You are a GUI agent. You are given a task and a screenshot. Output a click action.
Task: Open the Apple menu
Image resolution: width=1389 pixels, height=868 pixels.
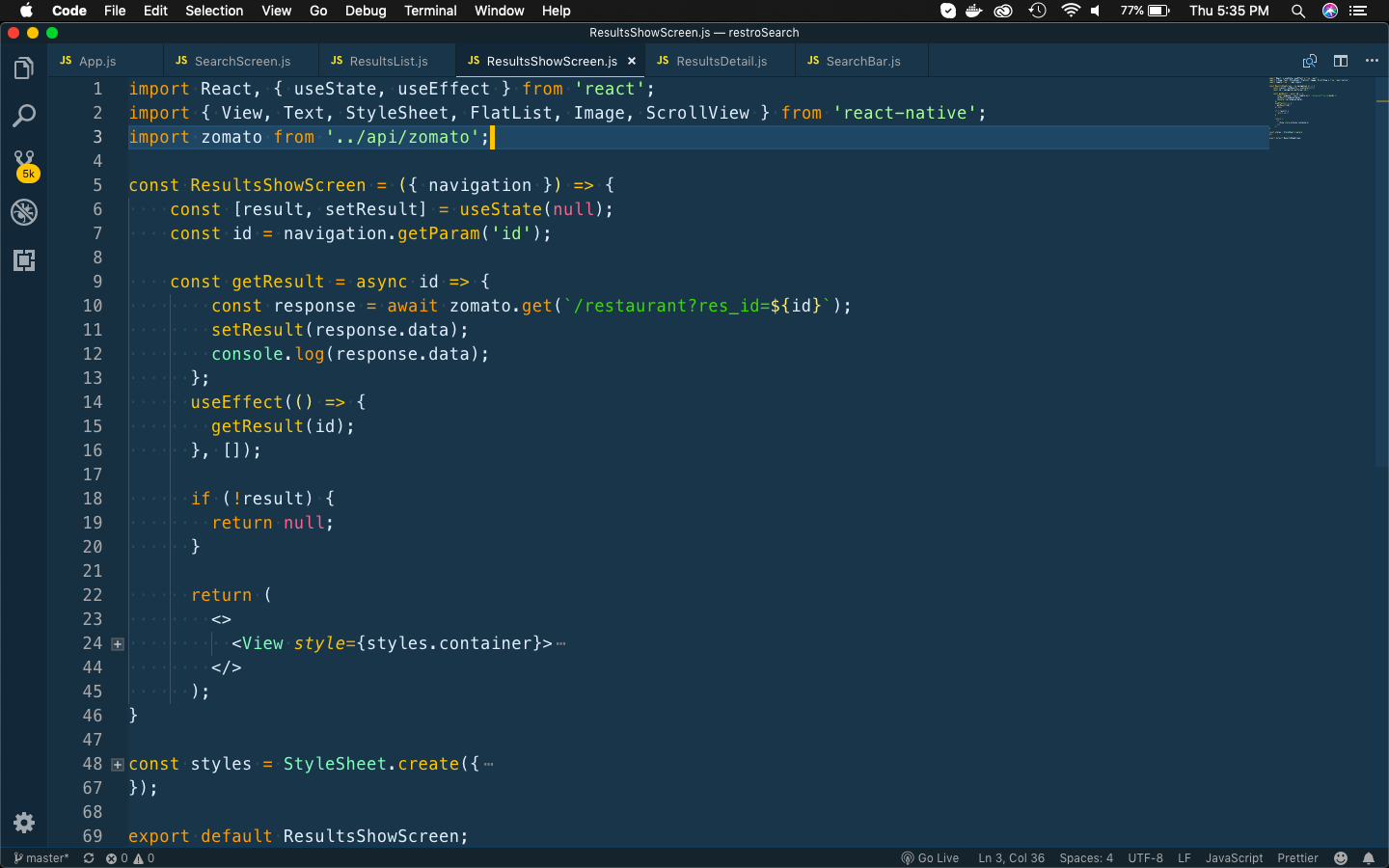[x=26, y=11]
